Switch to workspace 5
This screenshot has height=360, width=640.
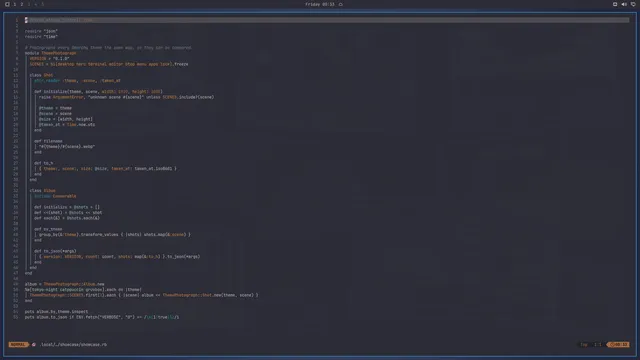[42, 4]
